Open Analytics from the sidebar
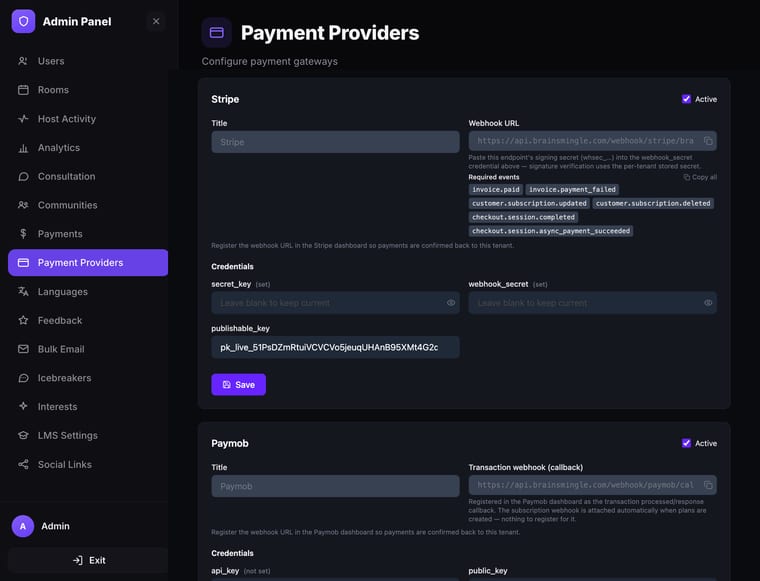Image resolution: width=760 pixels, height=581 pixels. 88,148
